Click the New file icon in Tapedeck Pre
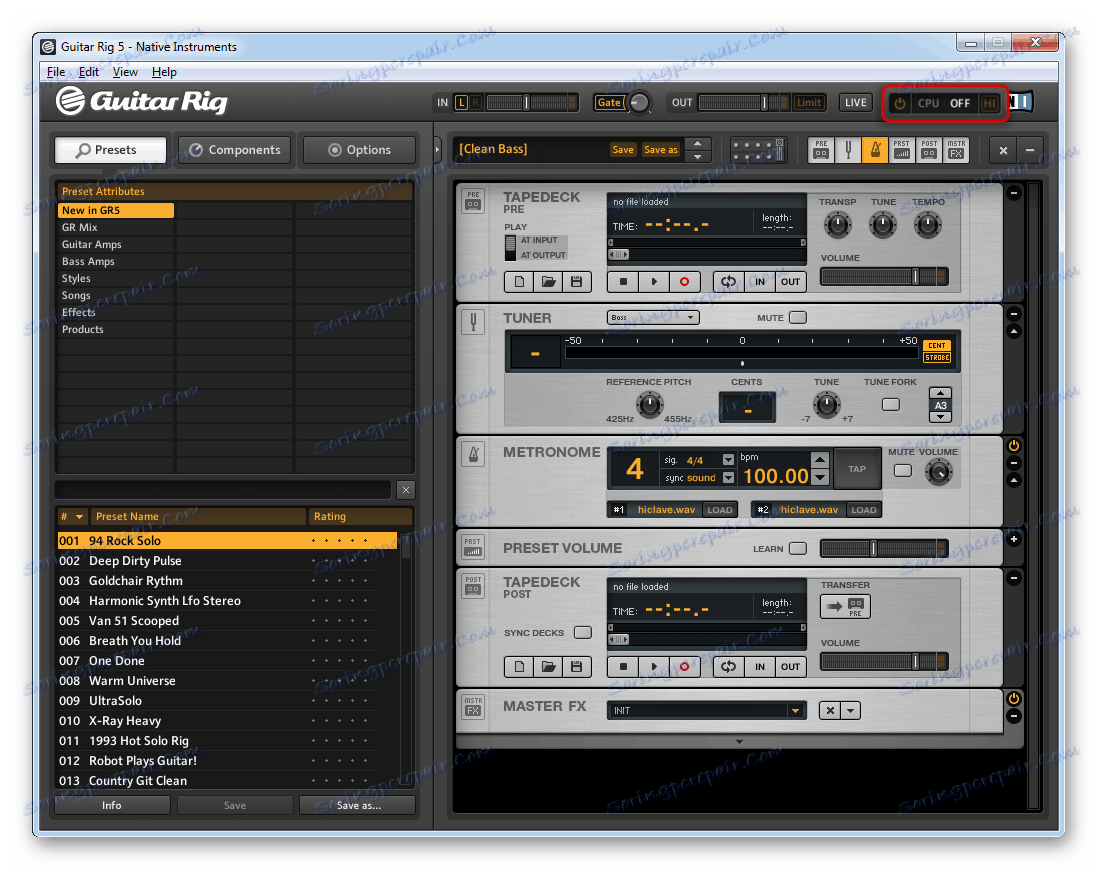1098x870 pixels. [519, 282]
